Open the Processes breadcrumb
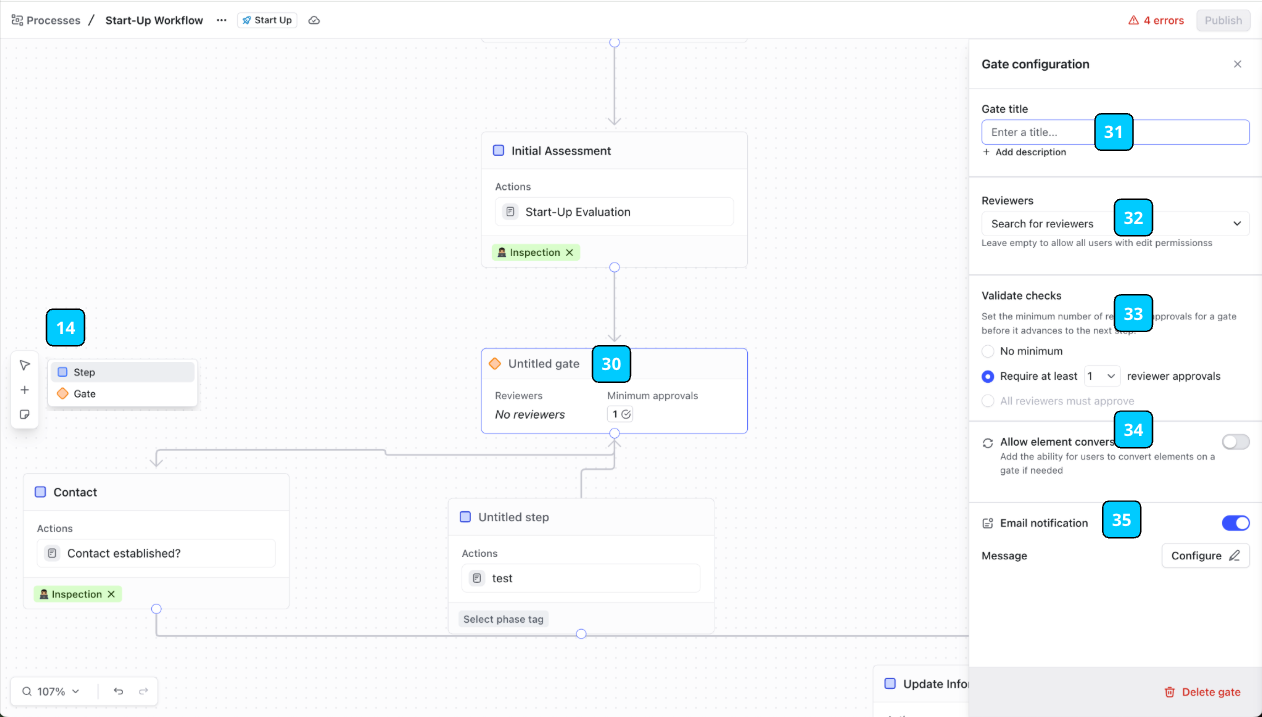 (x=53, y=20)
